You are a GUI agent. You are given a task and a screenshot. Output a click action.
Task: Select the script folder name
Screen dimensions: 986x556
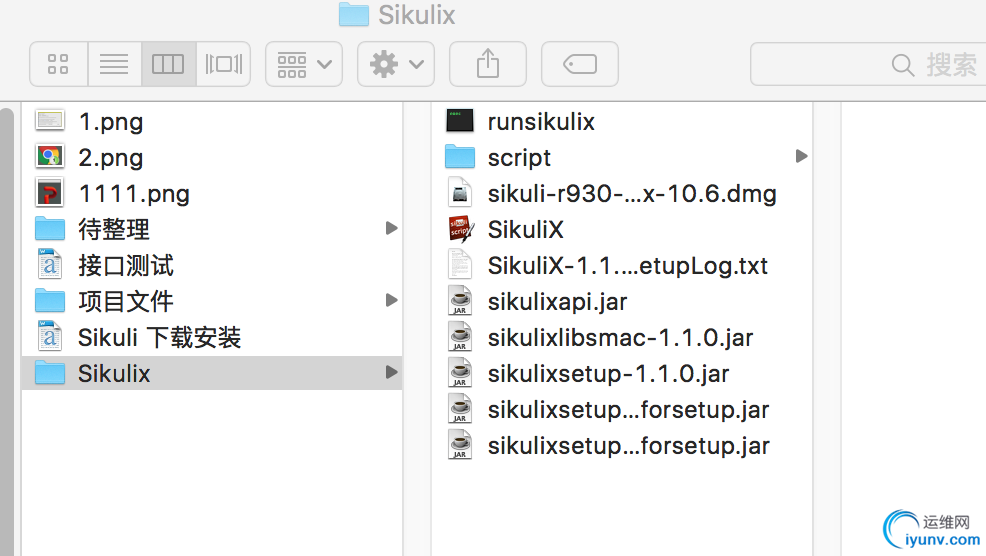(519, 158)
